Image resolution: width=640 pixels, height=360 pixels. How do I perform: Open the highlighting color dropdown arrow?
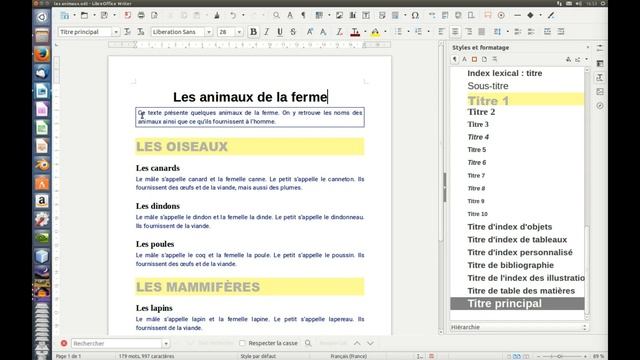(x=385, y=32)
